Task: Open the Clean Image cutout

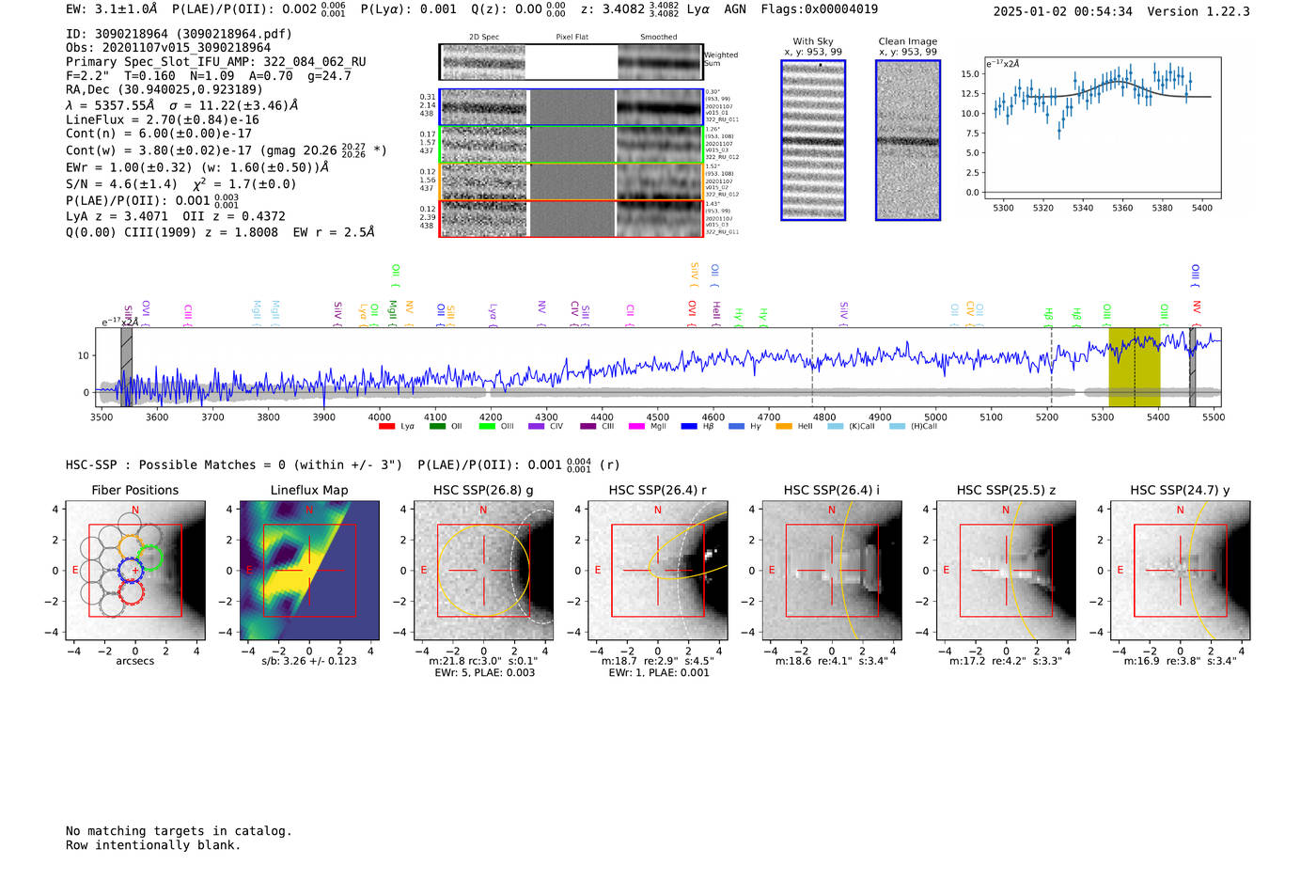Action: (908, 140)
